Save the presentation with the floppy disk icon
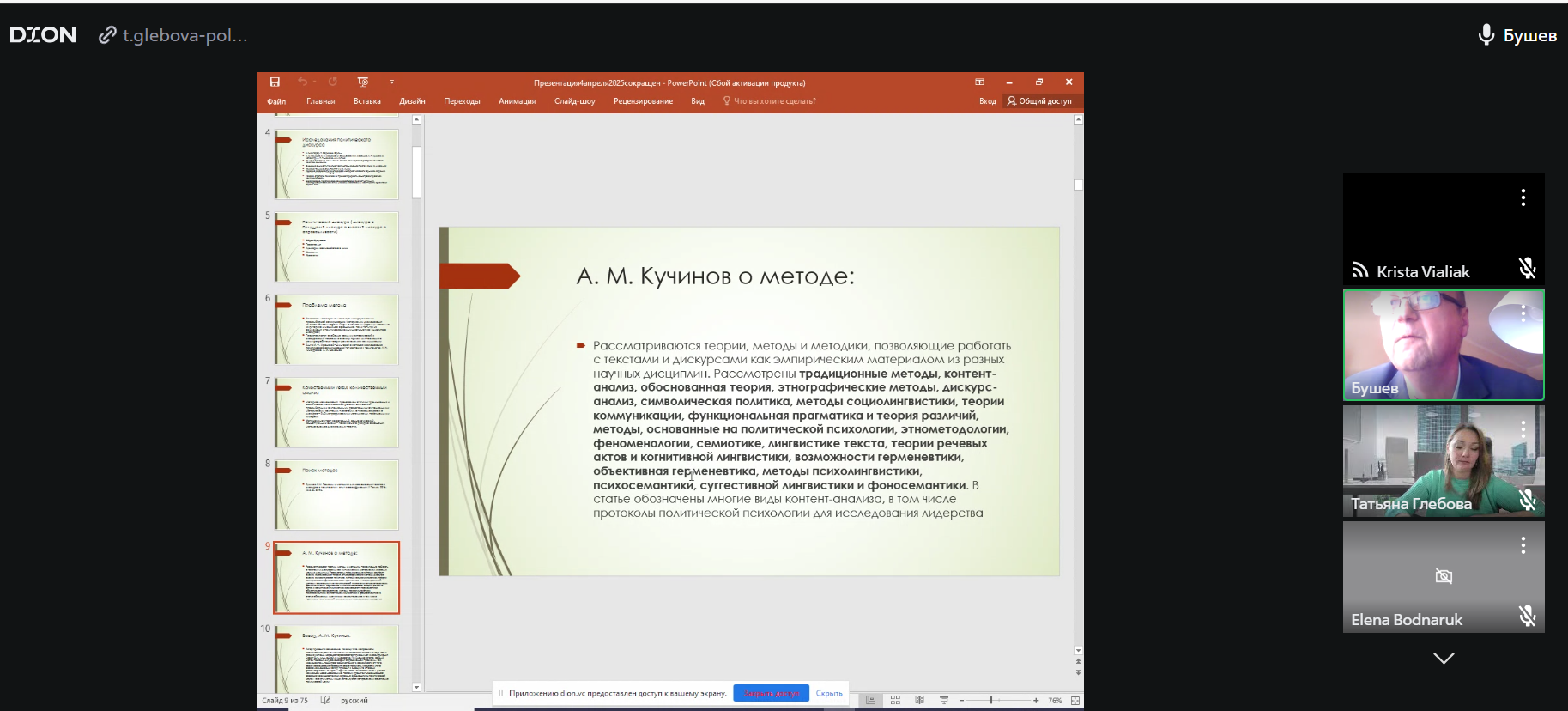 pyautogui.click(x=275, y=82)
